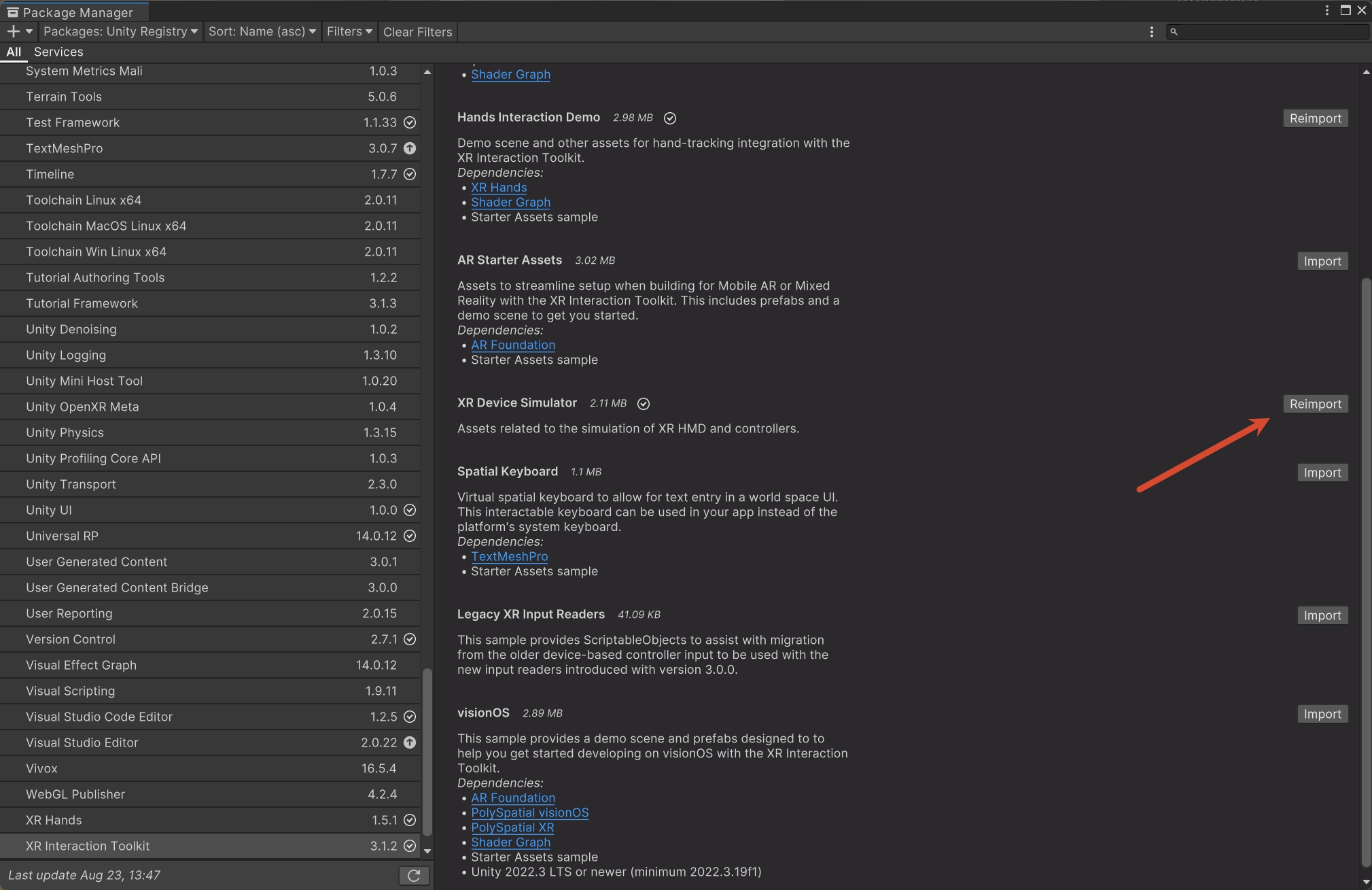Import Spatial Keyboard sample

point(1322,473)
